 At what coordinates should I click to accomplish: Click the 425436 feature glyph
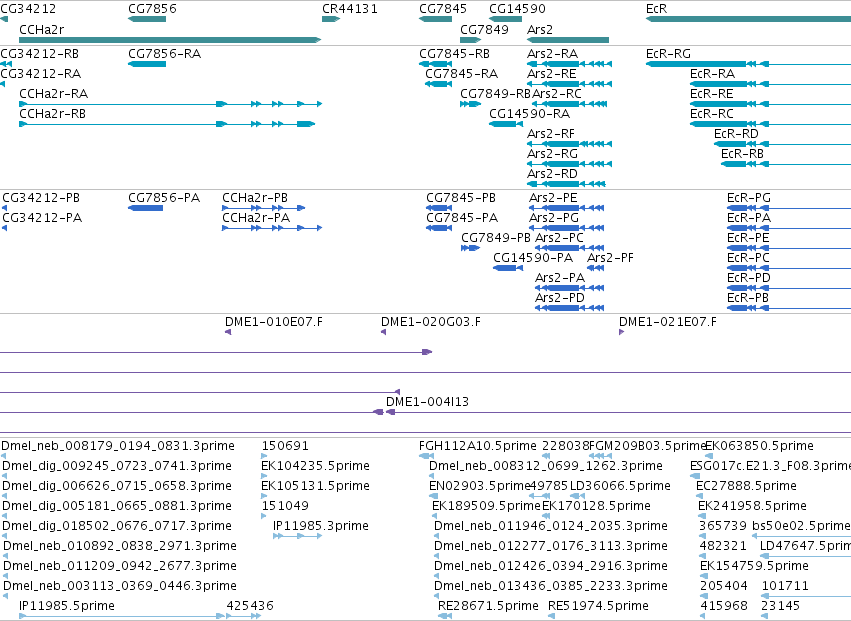(243, 616)
